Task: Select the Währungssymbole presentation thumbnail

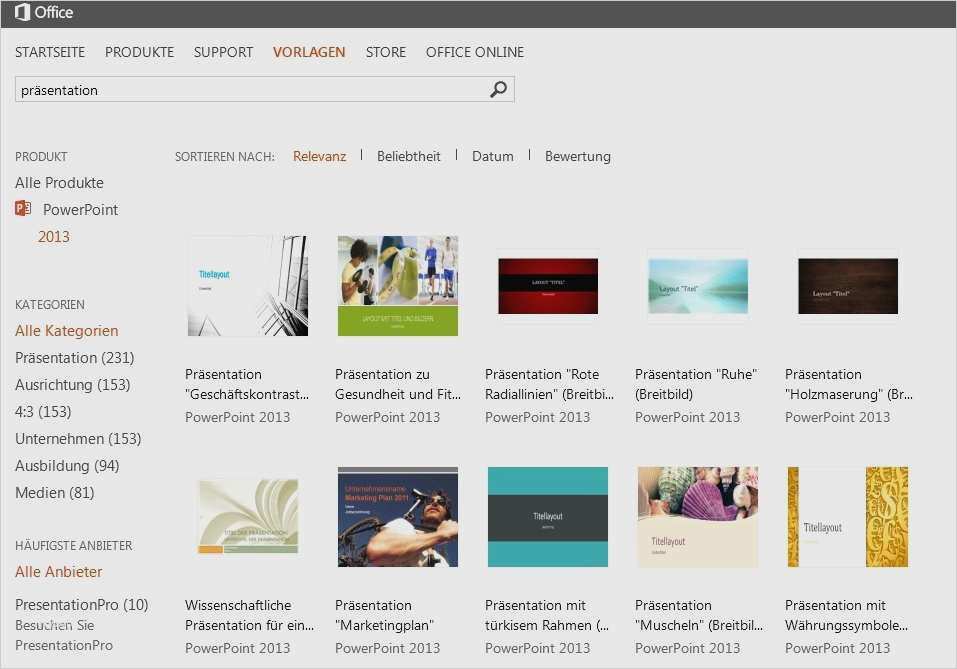Action: pos(847,517)
